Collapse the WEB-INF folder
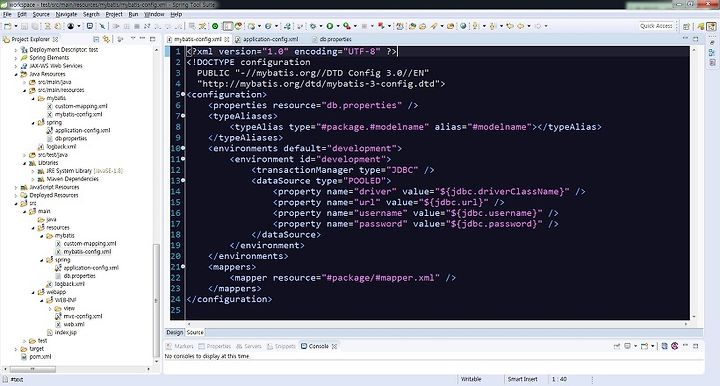720x386 pixels. coord(42,300)
